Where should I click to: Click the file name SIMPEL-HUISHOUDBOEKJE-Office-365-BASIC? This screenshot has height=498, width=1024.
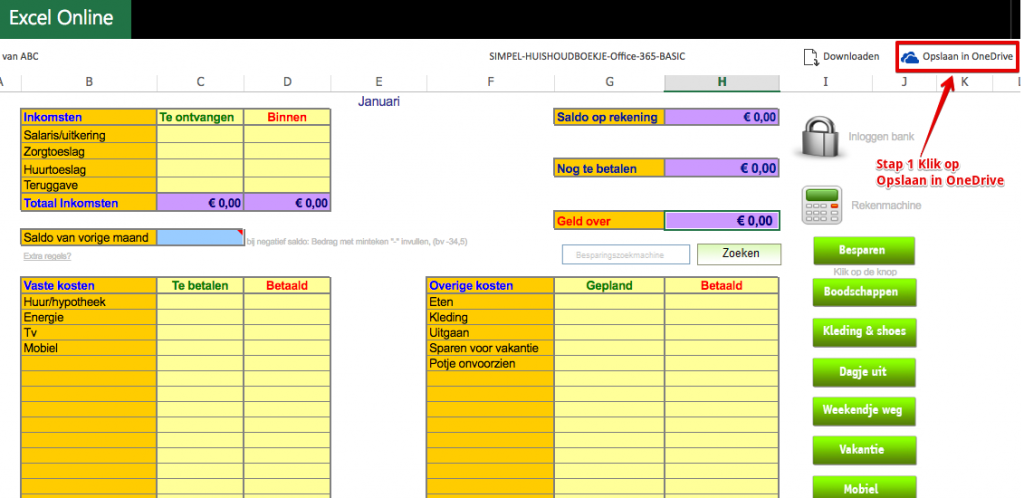(x=587, y=57)
